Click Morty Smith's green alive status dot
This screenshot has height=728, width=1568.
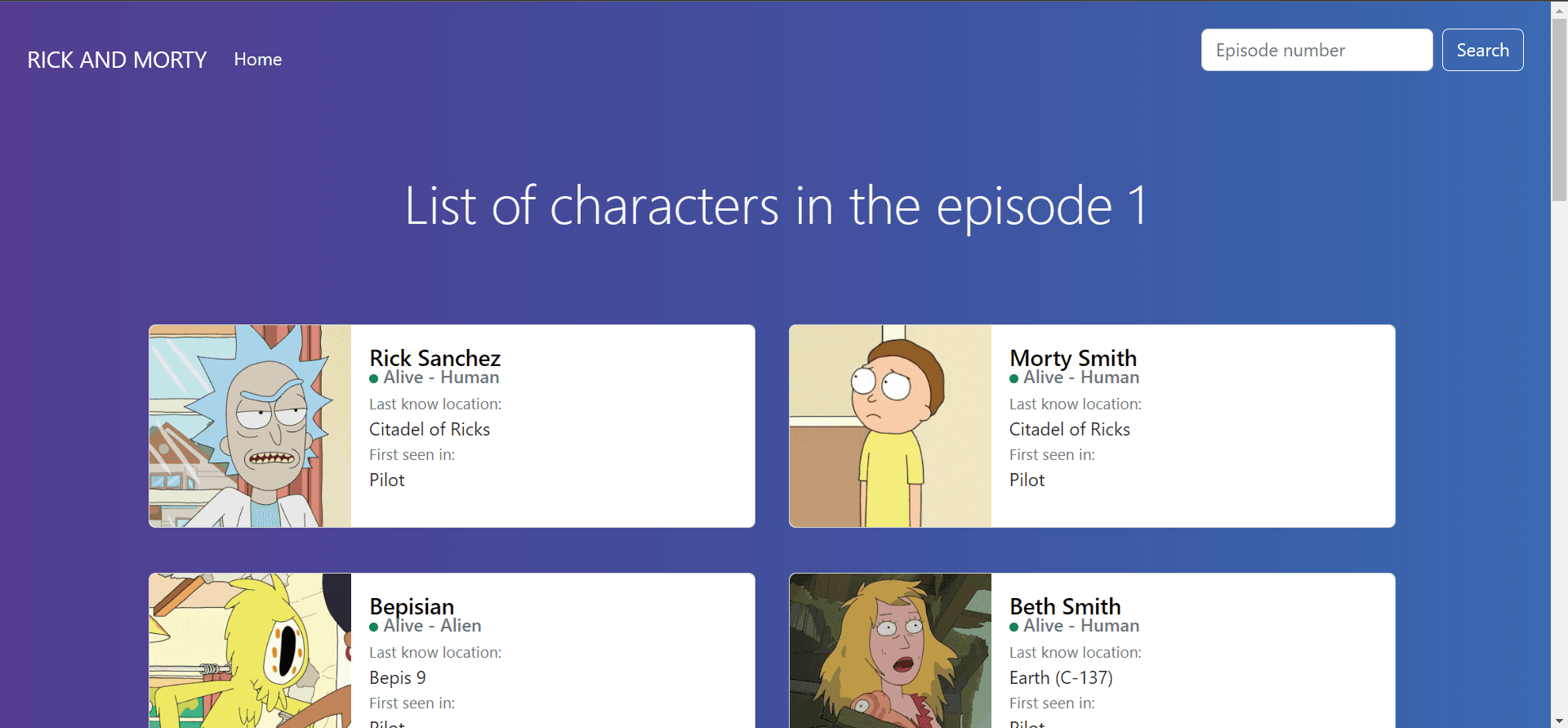1014,378
